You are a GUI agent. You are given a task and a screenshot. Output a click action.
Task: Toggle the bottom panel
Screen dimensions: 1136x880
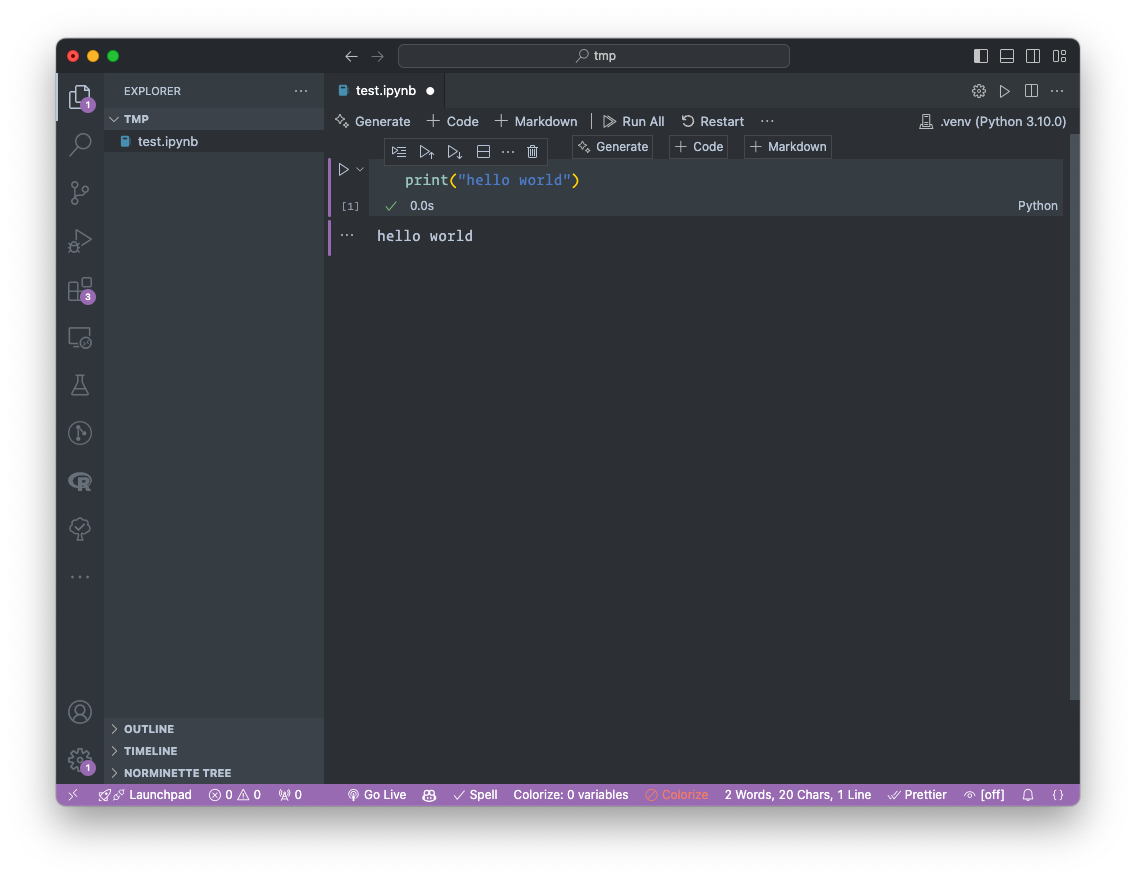1007,56
